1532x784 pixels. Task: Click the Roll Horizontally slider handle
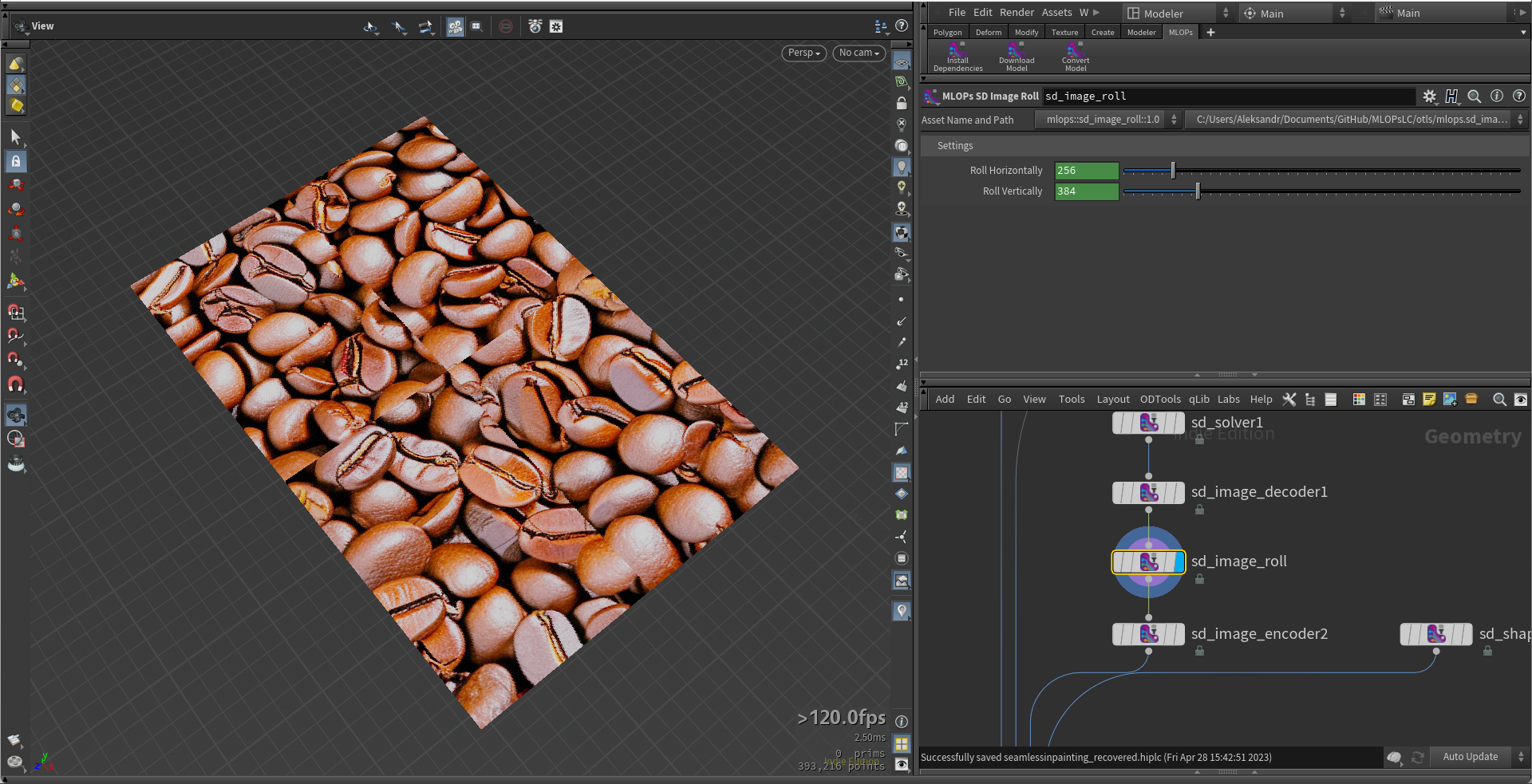(1173, 171)
